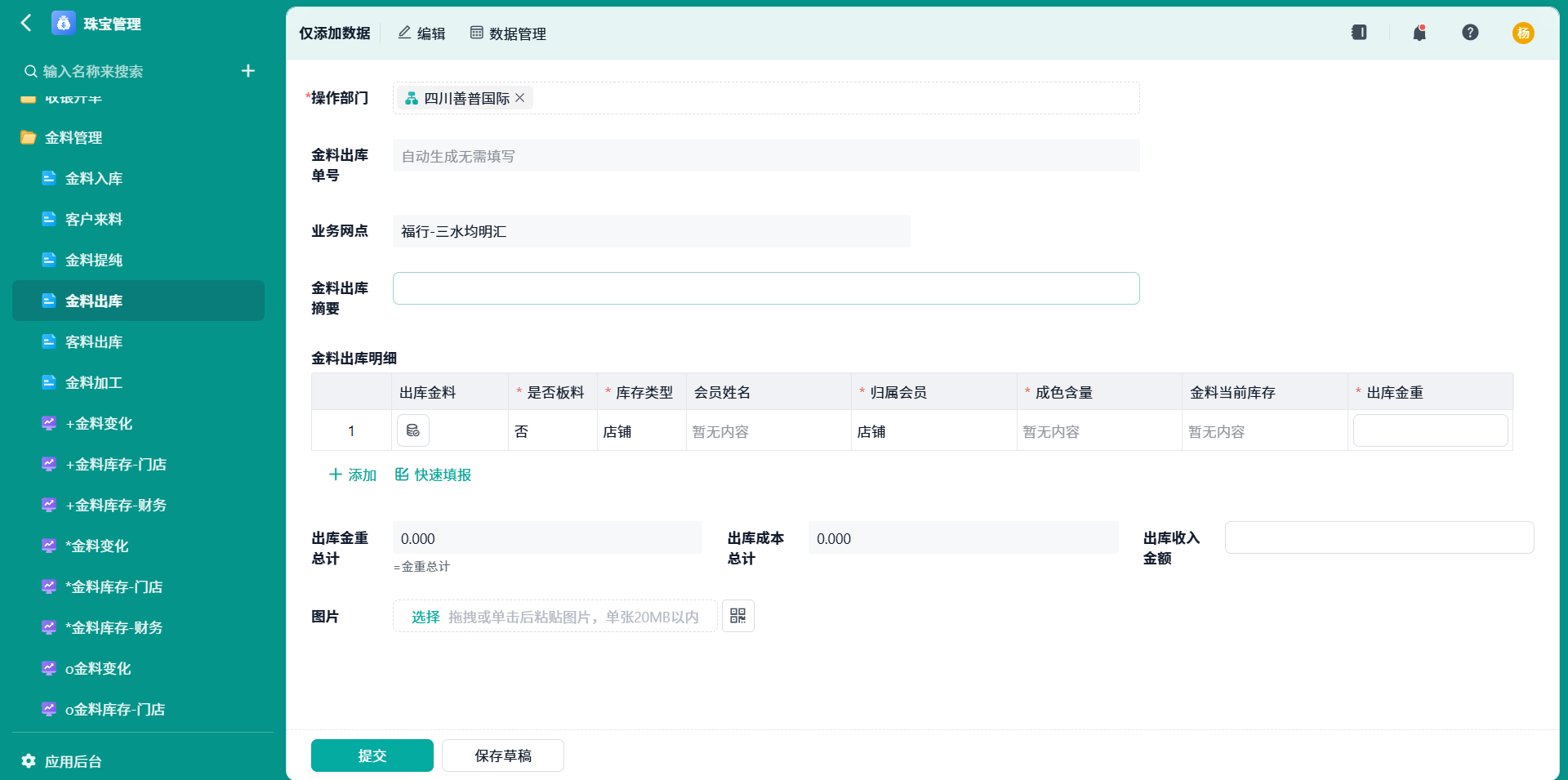
Task: Click the 会员姓名 cell 暂无内容
Action: coord(769,430)
